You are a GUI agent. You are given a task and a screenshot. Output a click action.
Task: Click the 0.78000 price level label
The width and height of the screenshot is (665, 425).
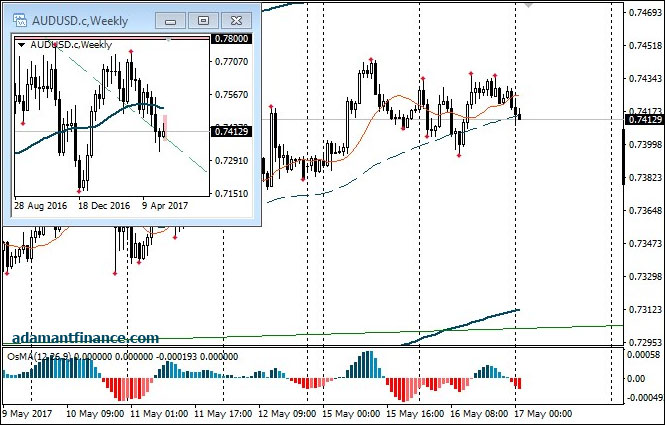click(231, 39)
